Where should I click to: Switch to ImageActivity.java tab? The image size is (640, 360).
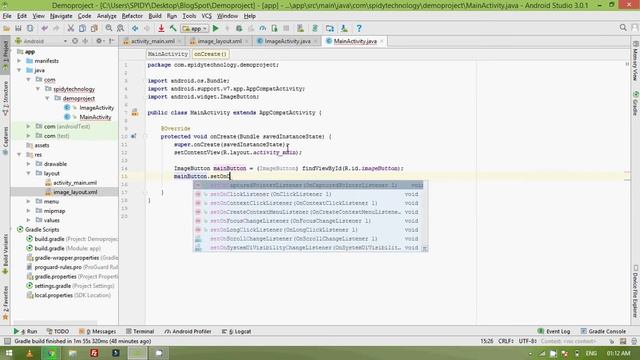[287, 41]
